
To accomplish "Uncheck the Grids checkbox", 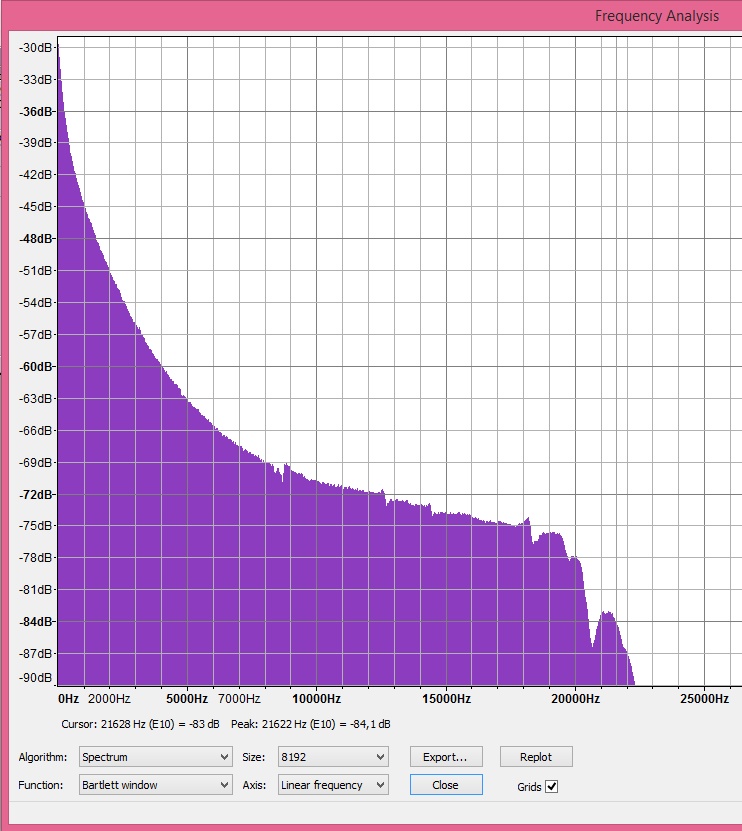I will click(x=552, y=786).
